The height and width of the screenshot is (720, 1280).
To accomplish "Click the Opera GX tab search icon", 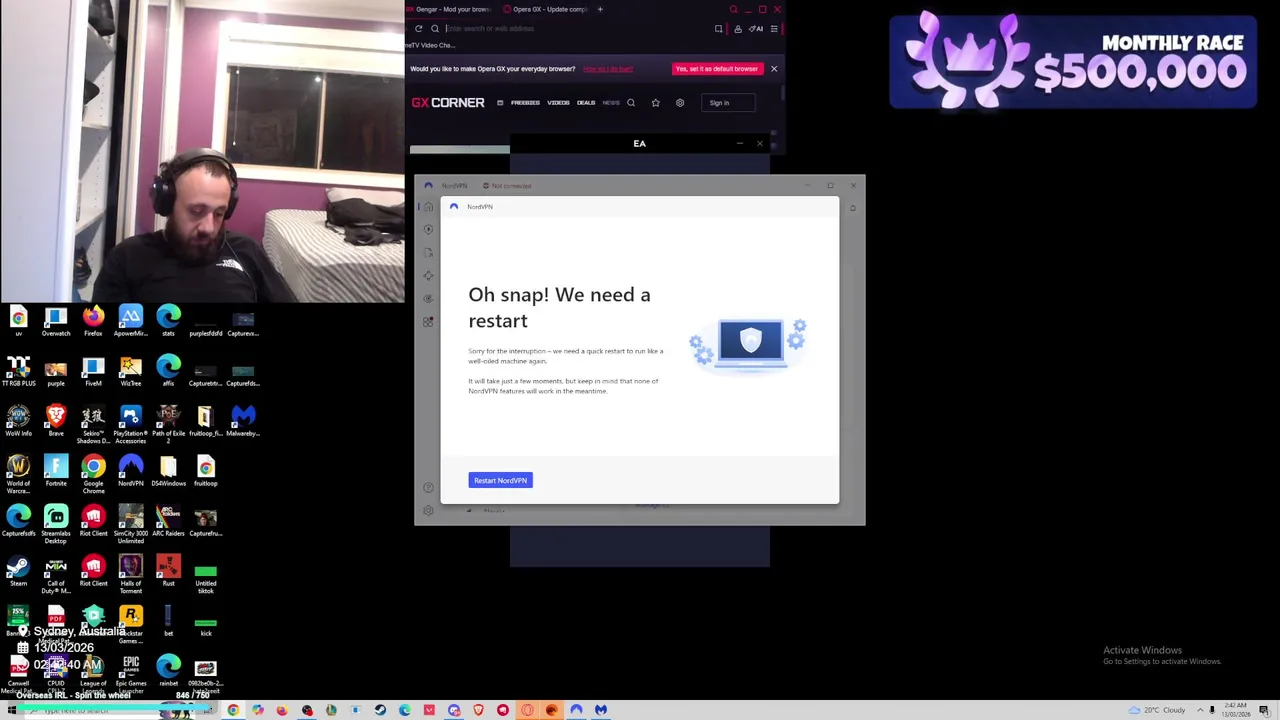I will coord(733,9).
